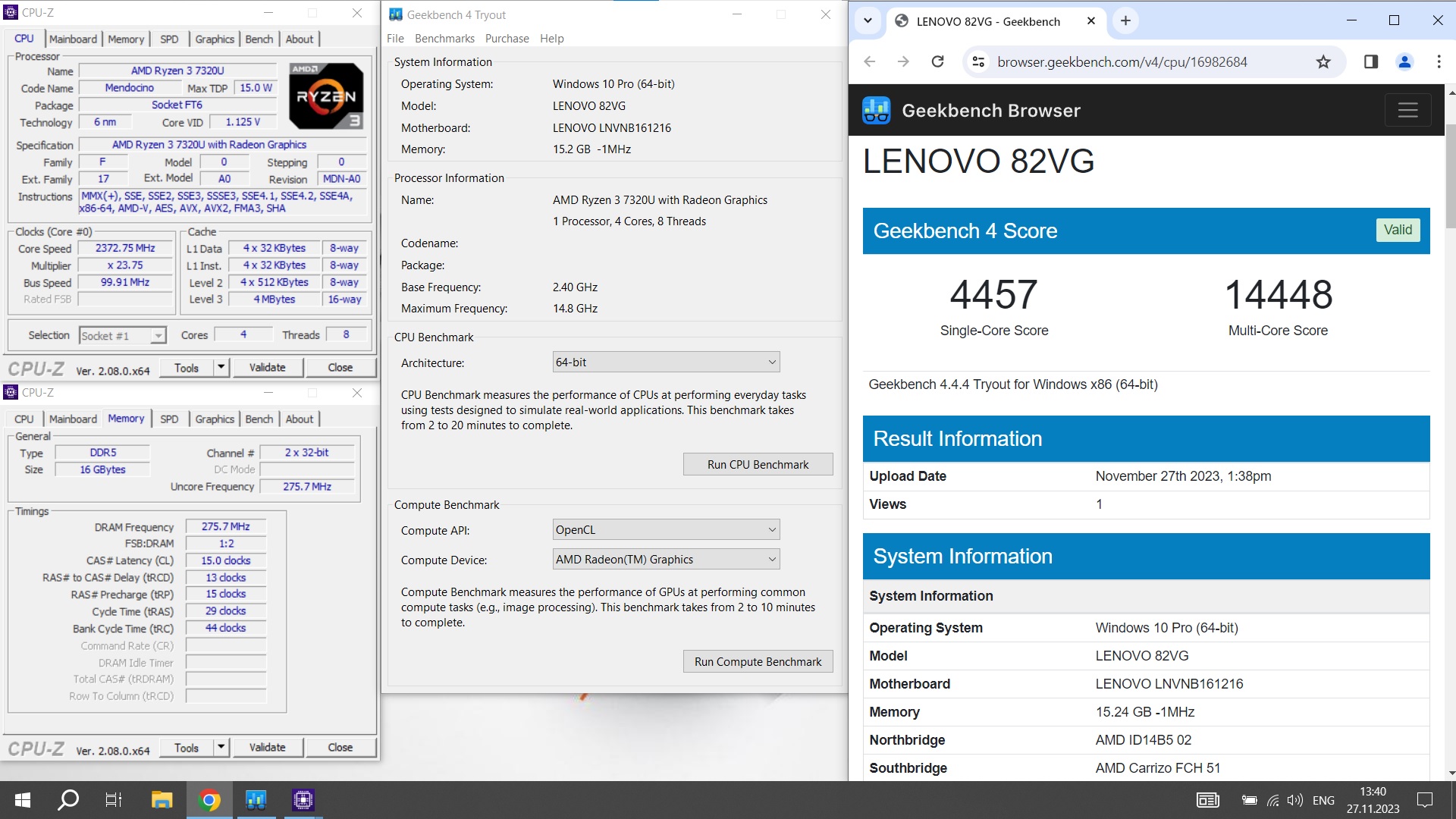Switch to Chrome on the taskbar
1456x819 pixels.
pyautogui.click(x=209, y=800)
